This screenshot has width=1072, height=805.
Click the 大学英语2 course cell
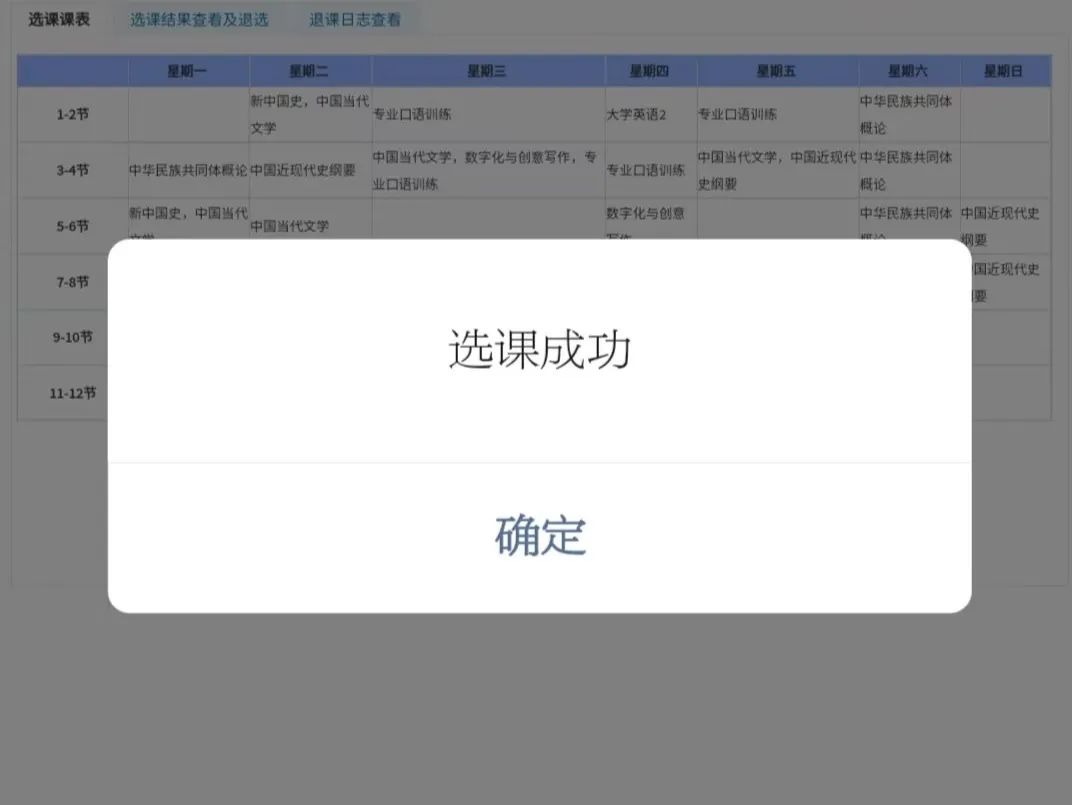pyautogui.click(x=650, y=114)
